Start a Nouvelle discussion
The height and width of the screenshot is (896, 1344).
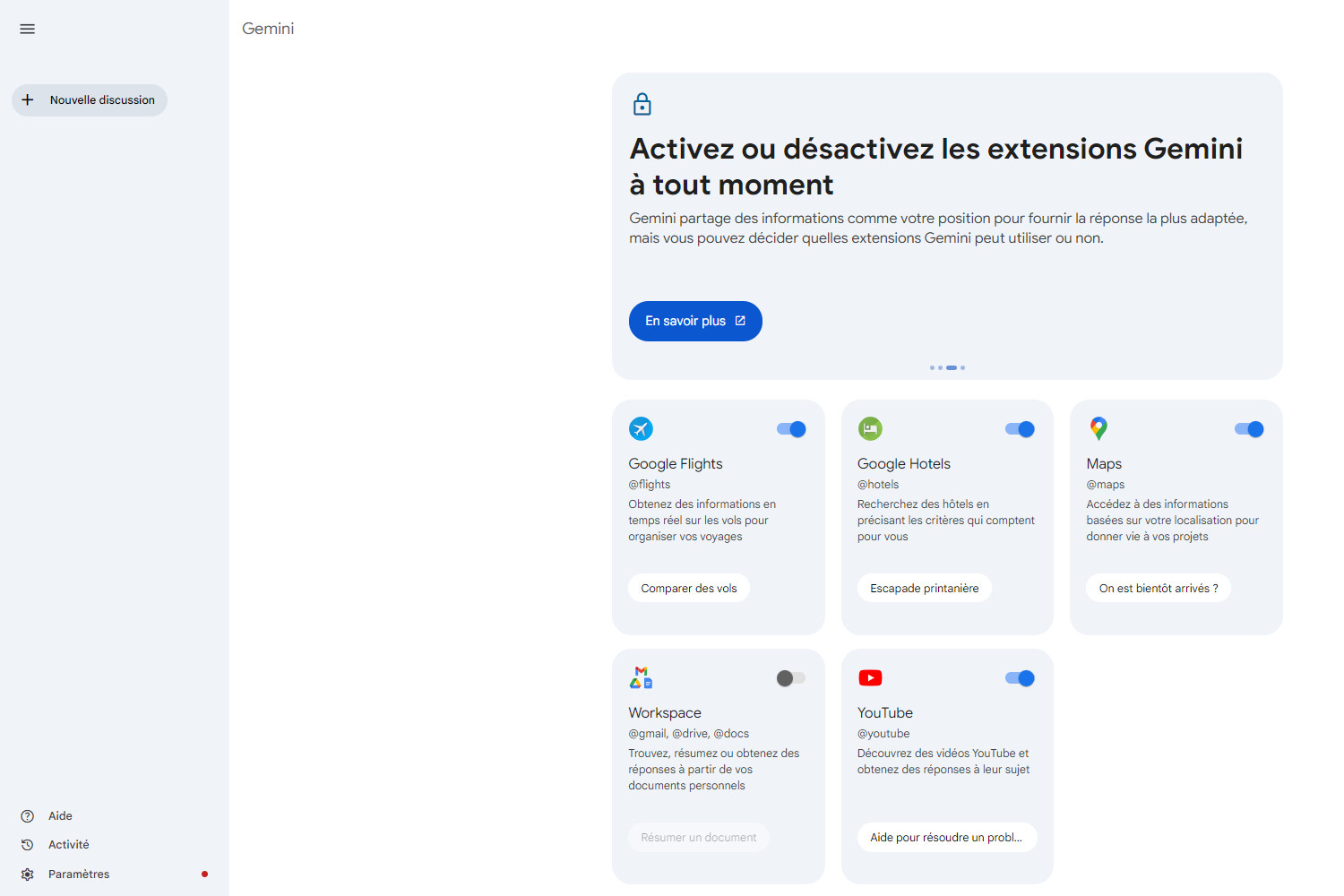click(90, 100)
